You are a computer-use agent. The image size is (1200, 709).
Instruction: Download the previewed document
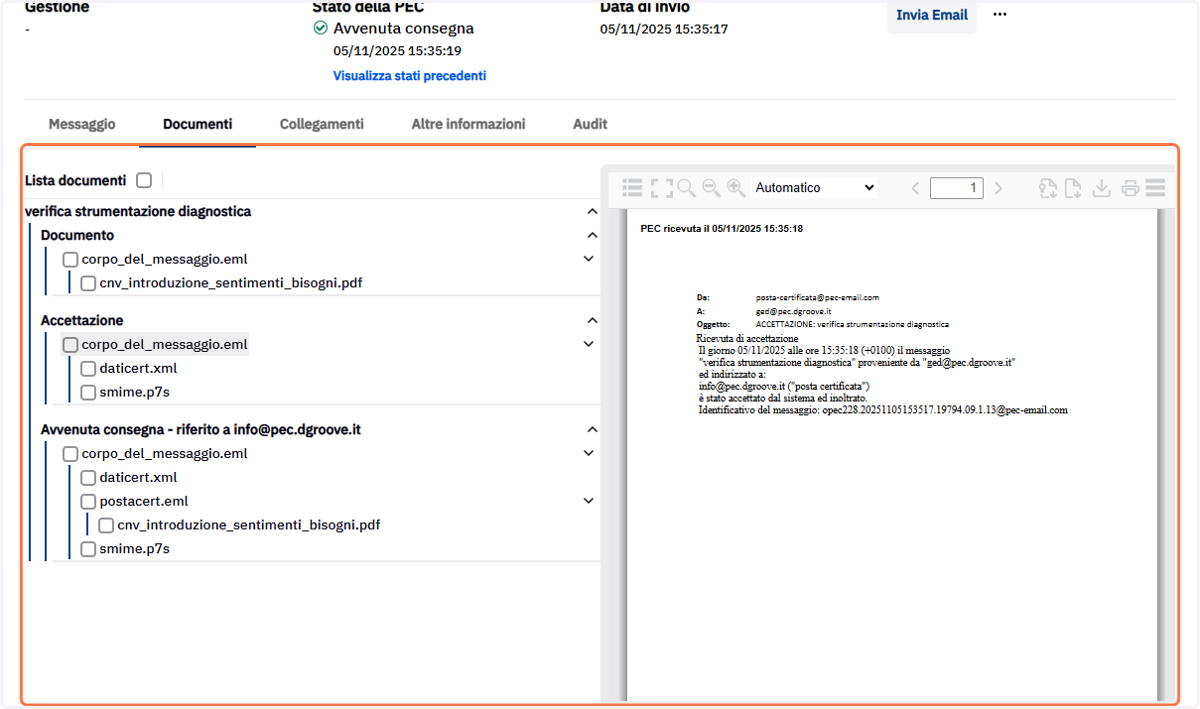tap(1102, 188)
